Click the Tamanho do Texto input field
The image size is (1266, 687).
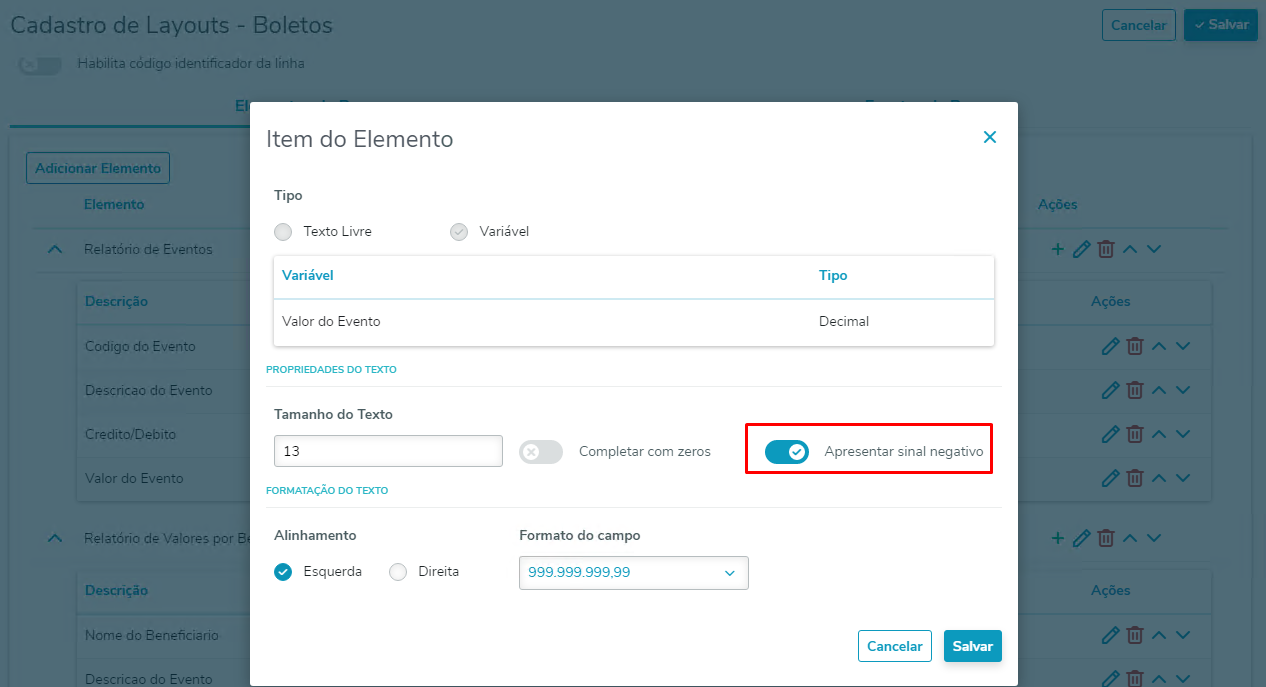pyautogui.click(x=388, y=451)
